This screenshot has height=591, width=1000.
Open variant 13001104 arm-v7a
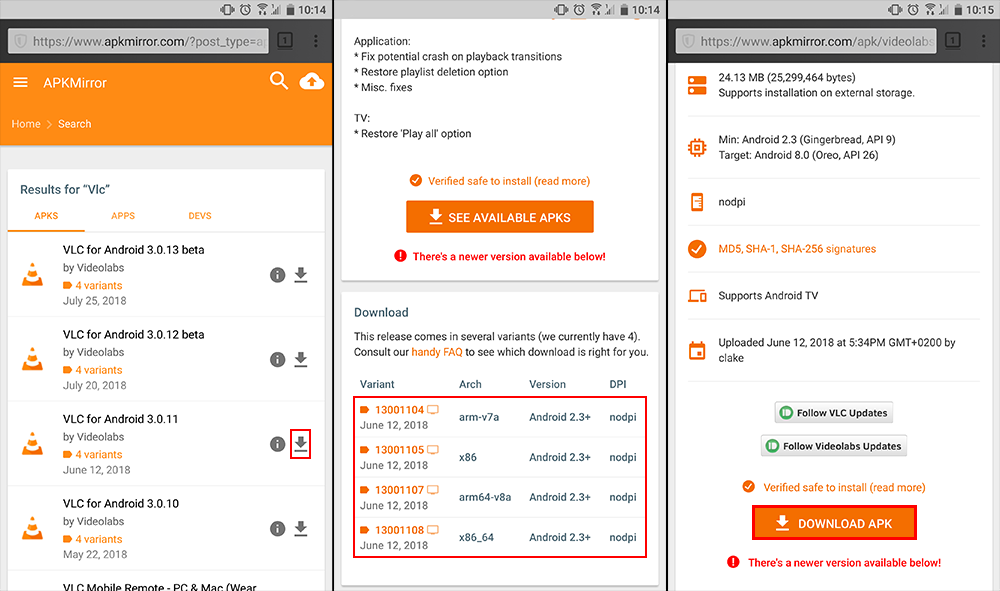point(399,410)
